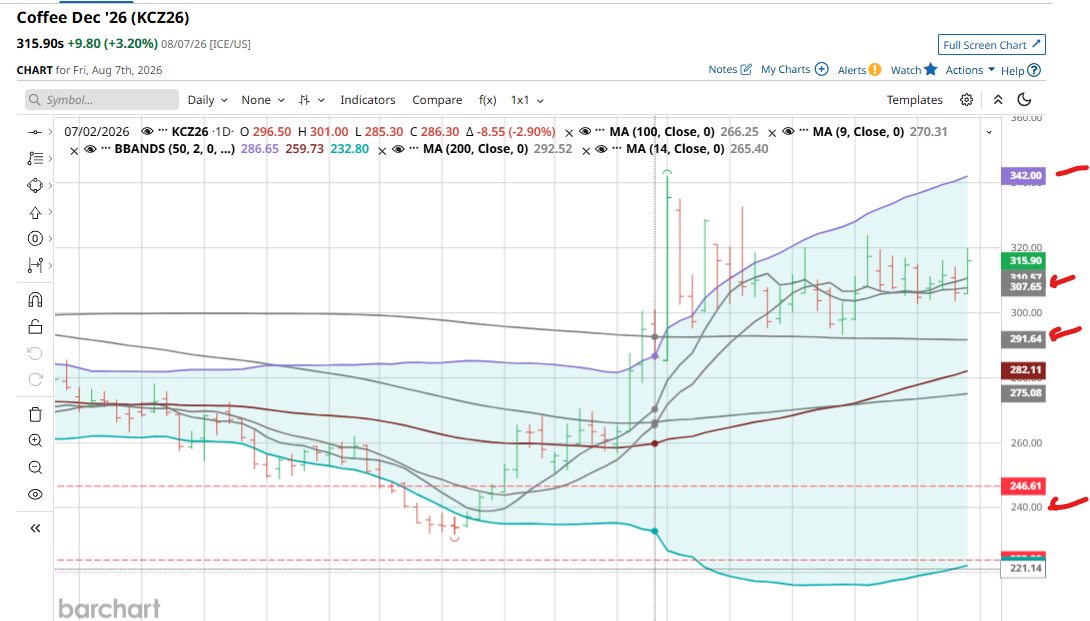Open the f(x) expressions menu
This screenshot has width=1090, height=621.
(x=487, y=99)
